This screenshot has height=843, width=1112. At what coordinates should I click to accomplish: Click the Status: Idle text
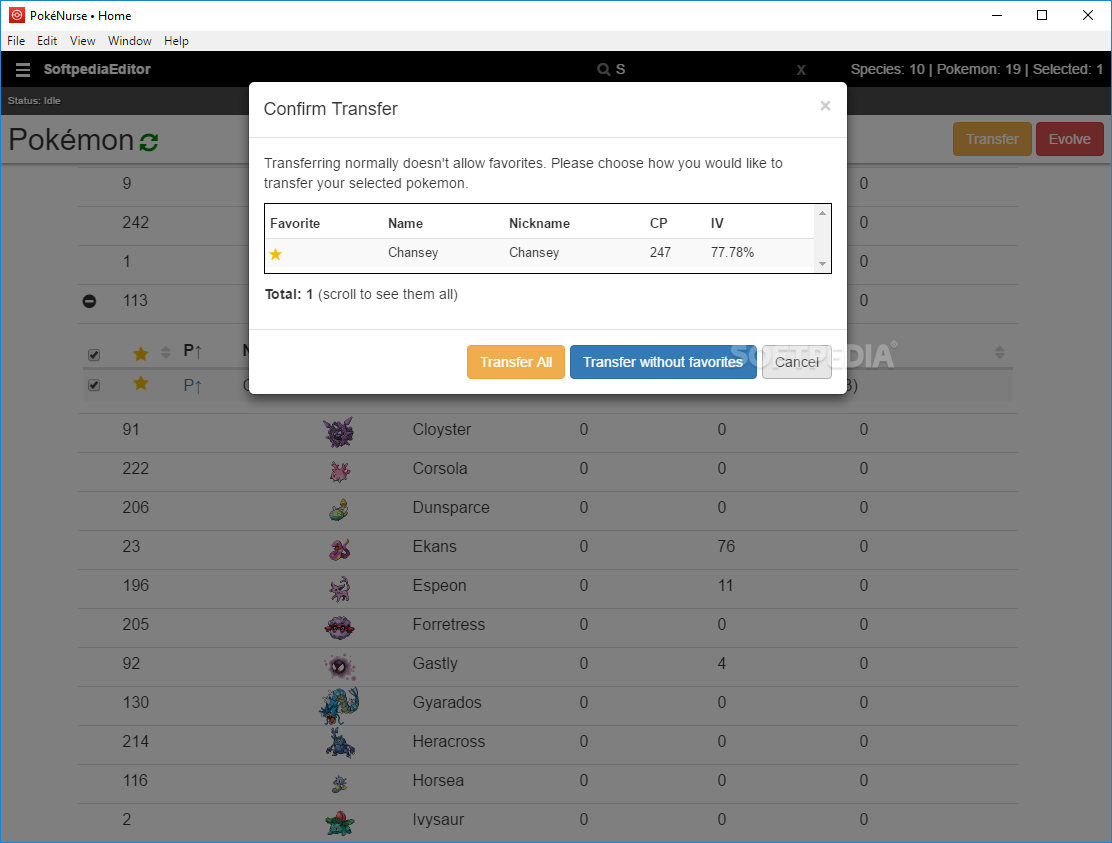[34, 101]
